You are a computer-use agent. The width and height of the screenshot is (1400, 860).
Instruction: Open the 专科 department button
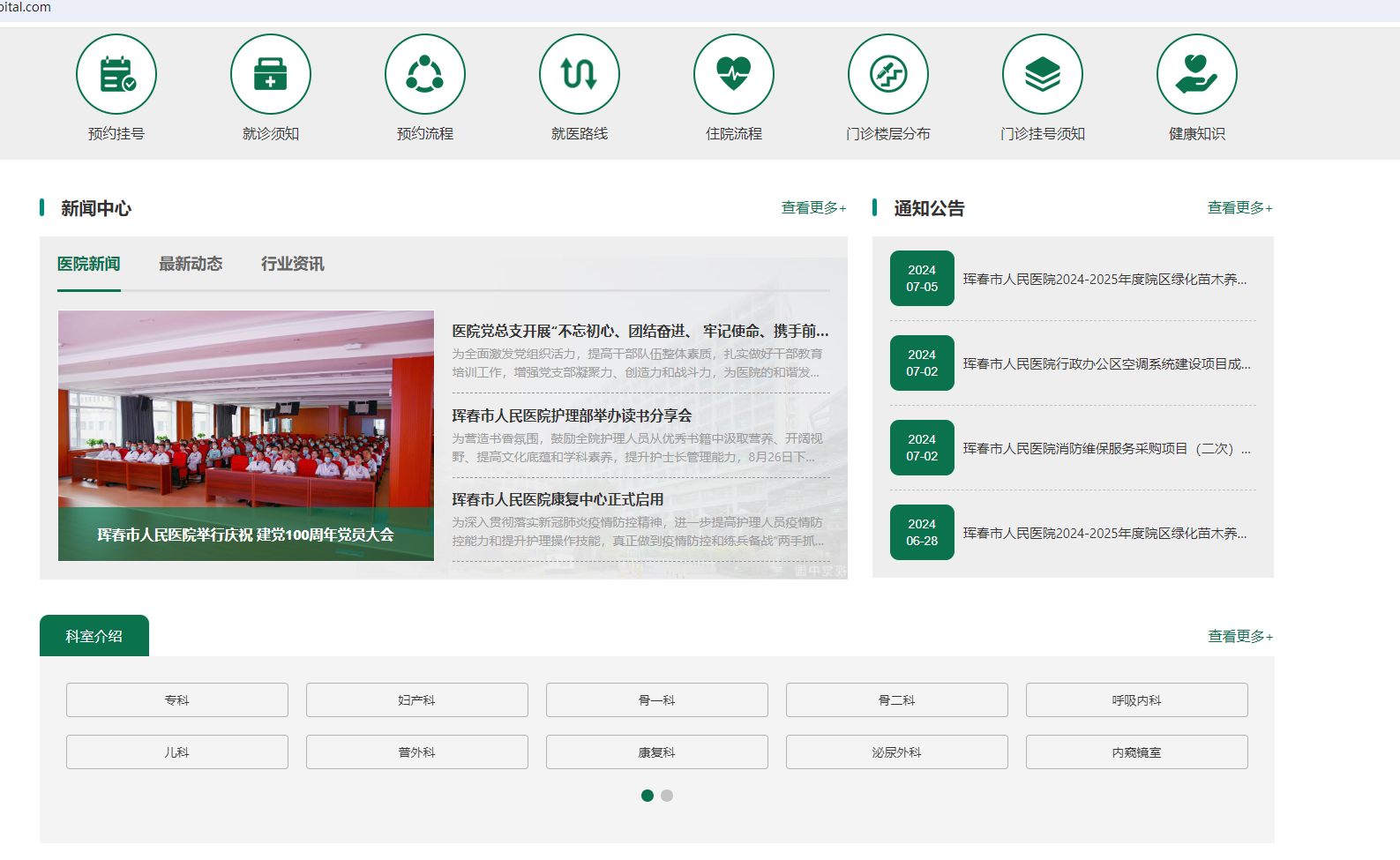pyautogui.click(x=177, y=700)
